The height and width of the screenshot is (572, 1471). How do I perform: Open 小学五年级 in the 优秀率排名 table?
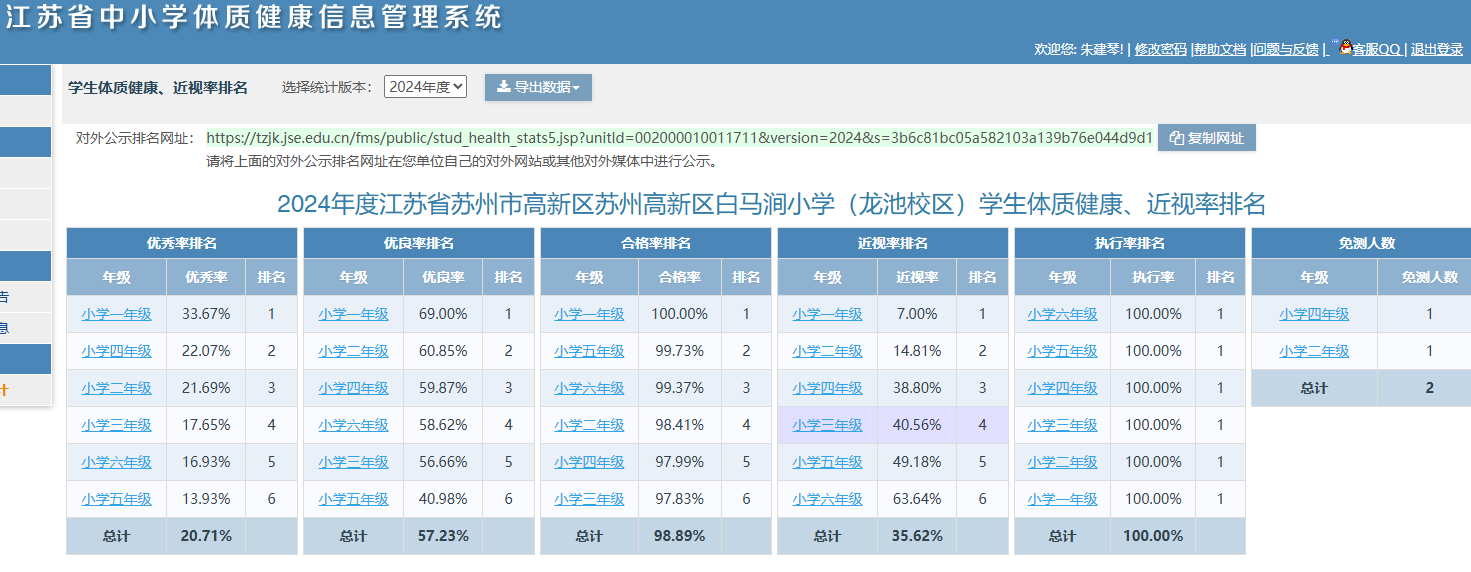coord(116,499)
